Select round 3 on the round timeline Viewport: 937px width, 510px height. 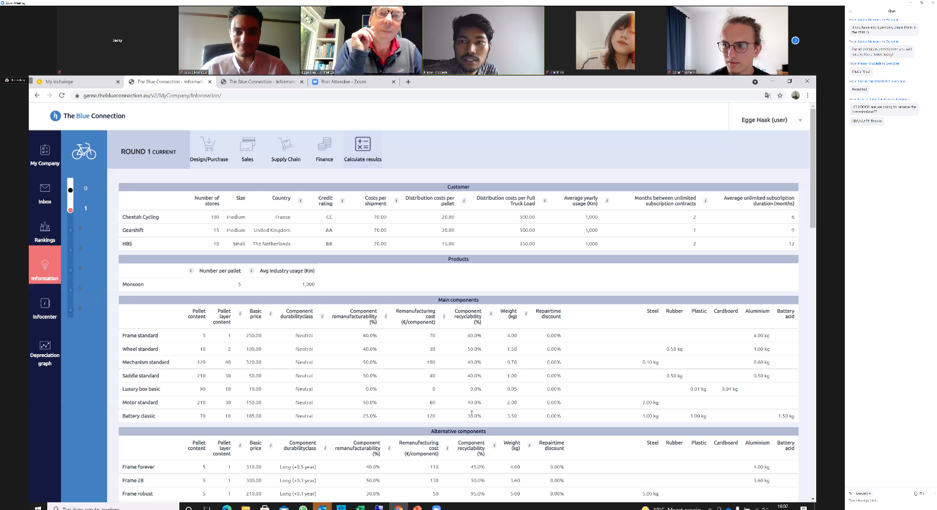pos(71,249)
